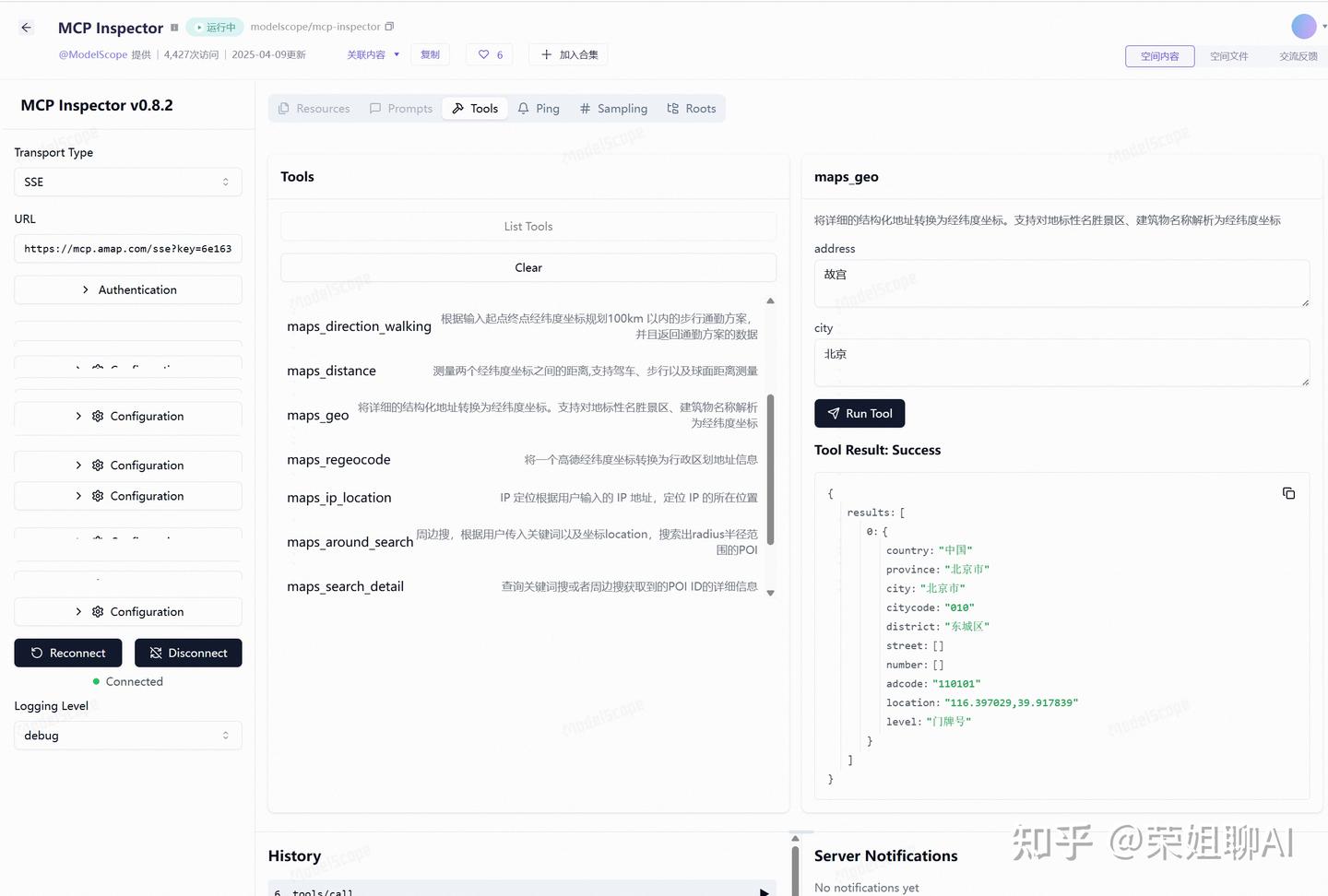Screen dimensions: 1328x896
Task: Click the tree icon on the Roots tab
Action: (x=673, y=108)
